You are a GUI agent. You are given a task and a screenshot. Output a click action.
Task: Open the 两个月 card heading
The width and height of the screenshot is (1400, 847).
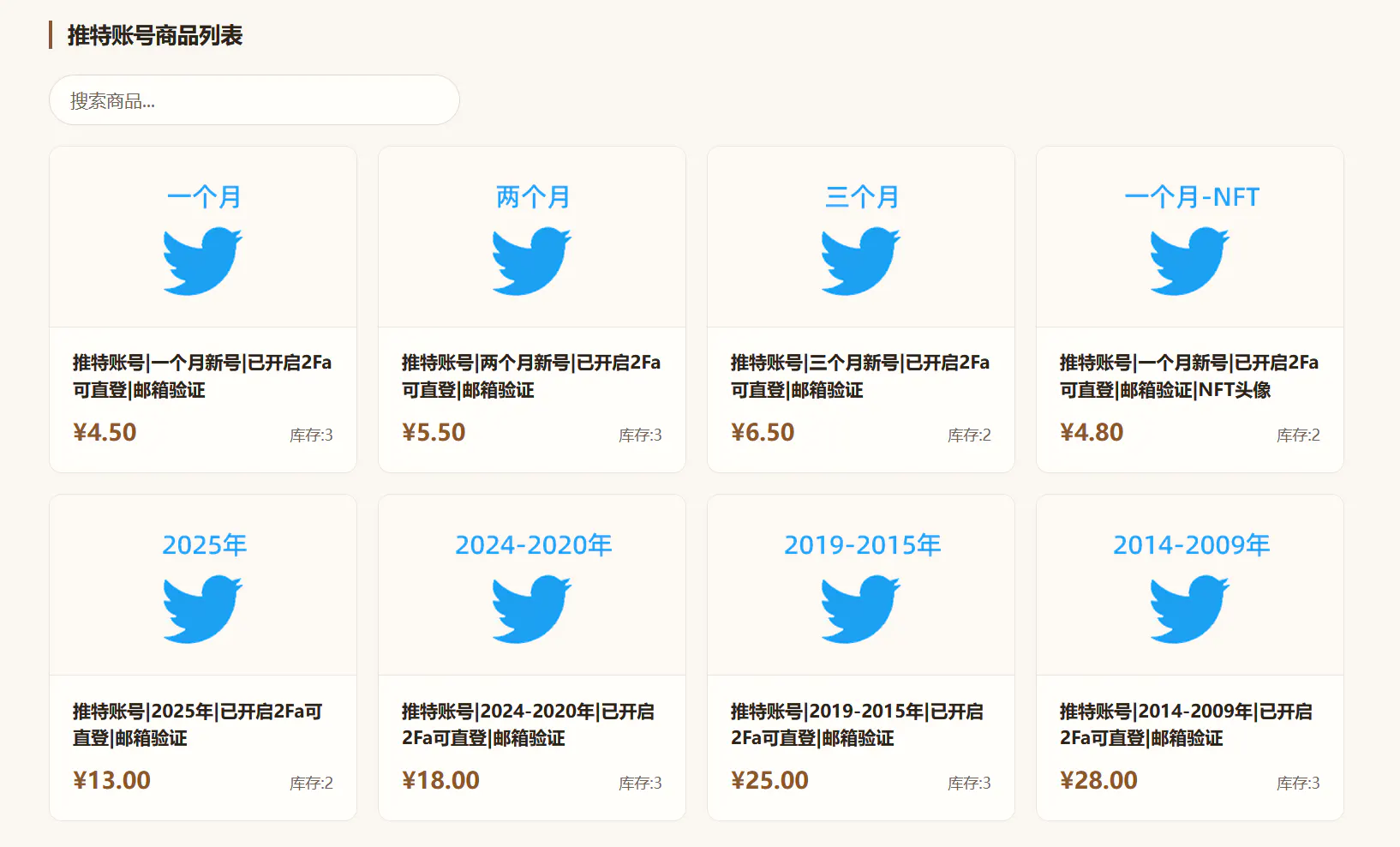(x=533, y=197)
